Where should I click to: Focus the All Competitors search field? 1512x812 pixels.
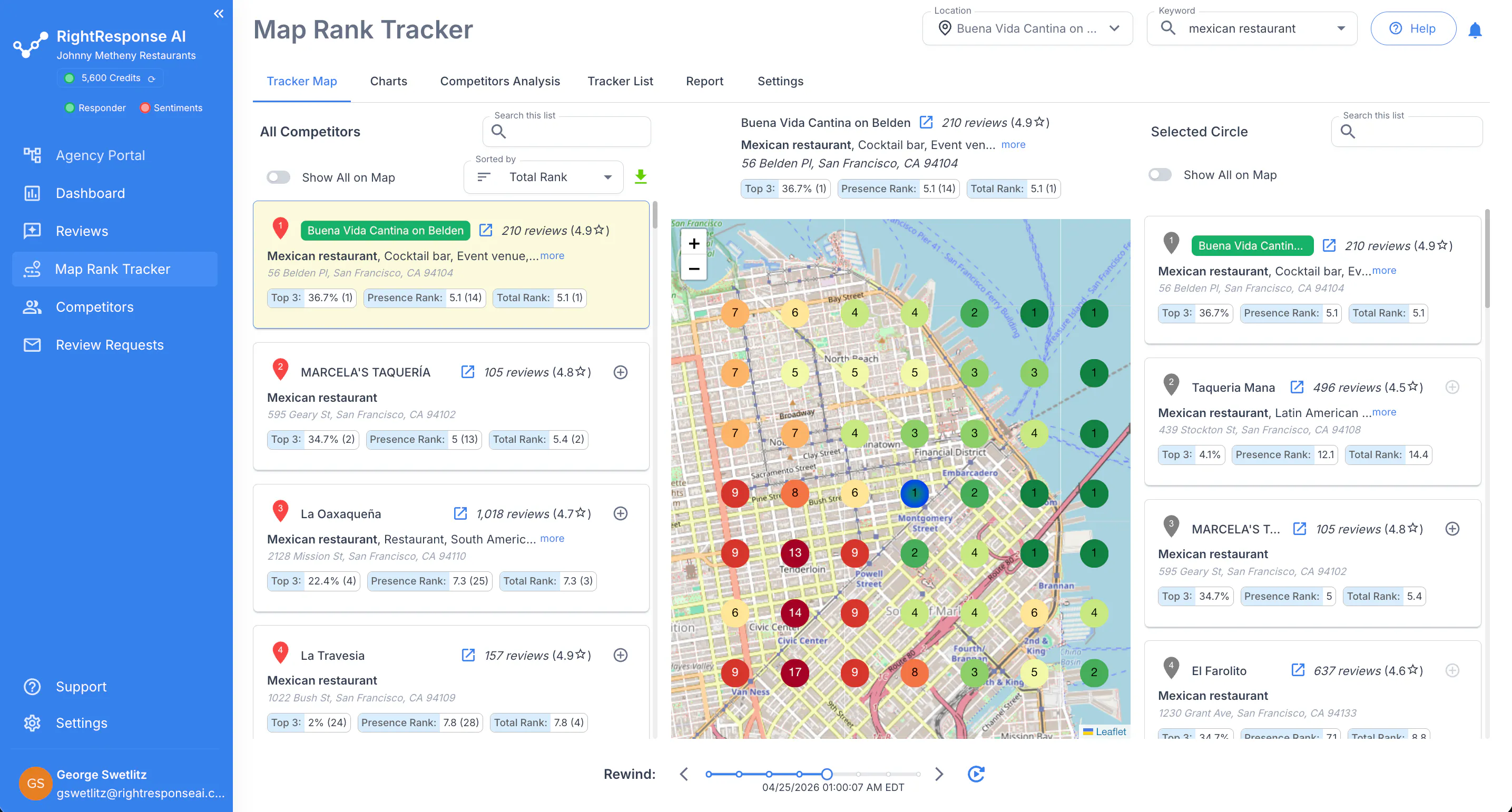pos(566,132)
